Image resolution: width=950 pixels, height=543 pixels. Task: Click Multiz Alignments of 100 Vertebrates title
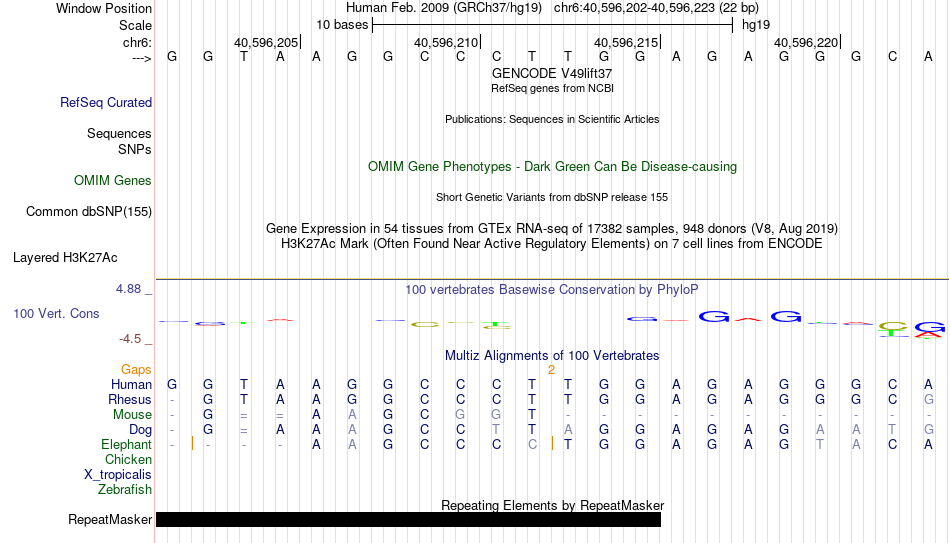click(x=552, y=356)
